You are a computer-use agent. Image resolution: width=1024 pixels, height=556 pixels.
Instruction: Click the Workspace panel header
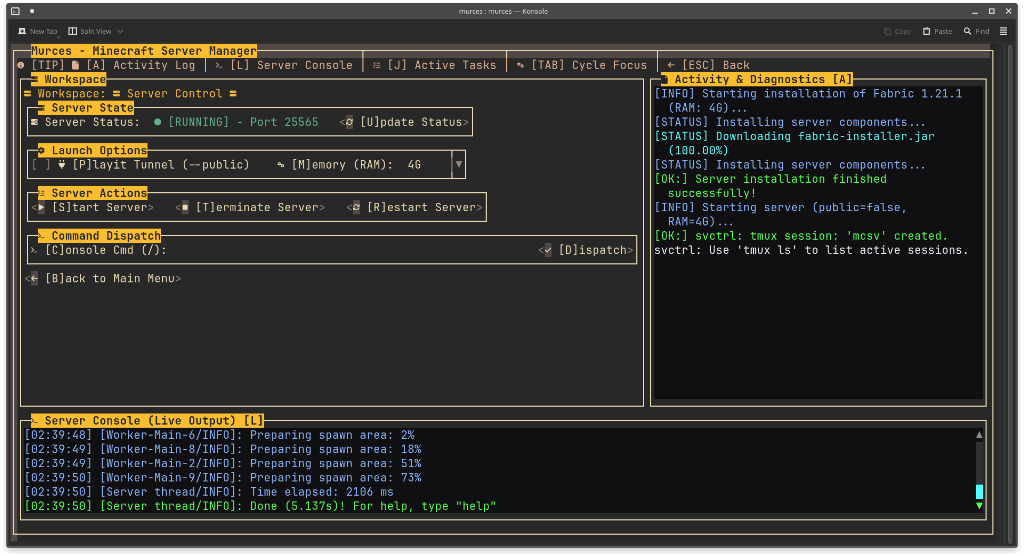(x=69, y=79)
